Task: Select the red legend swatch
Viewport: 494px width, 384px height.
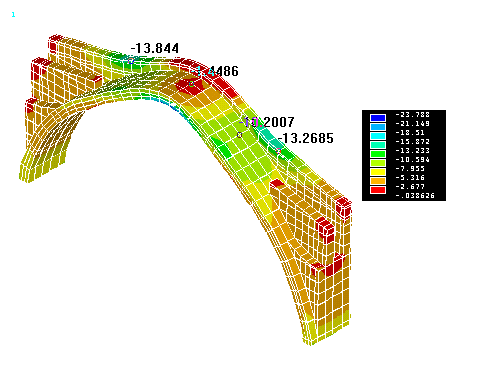Action: 378,190
